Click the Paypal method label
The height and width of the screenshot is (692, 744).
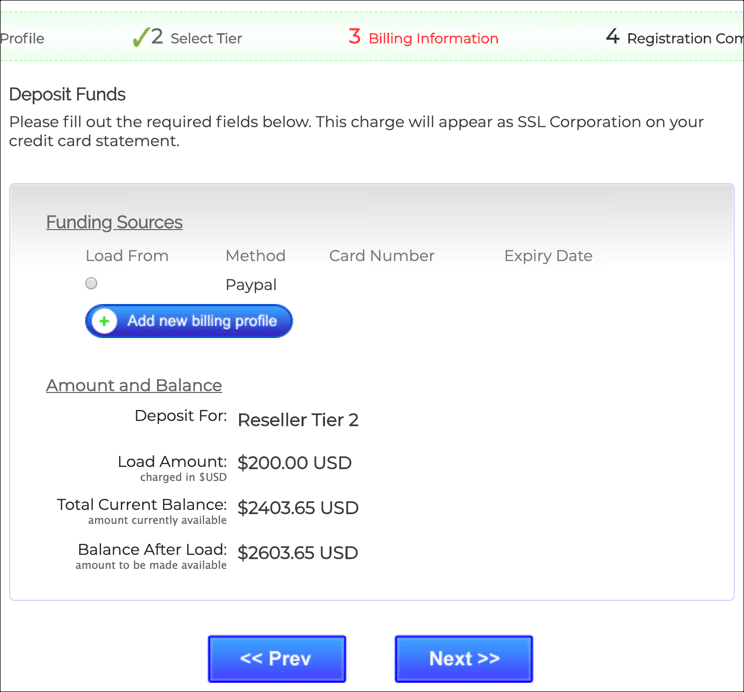(251, 285)
